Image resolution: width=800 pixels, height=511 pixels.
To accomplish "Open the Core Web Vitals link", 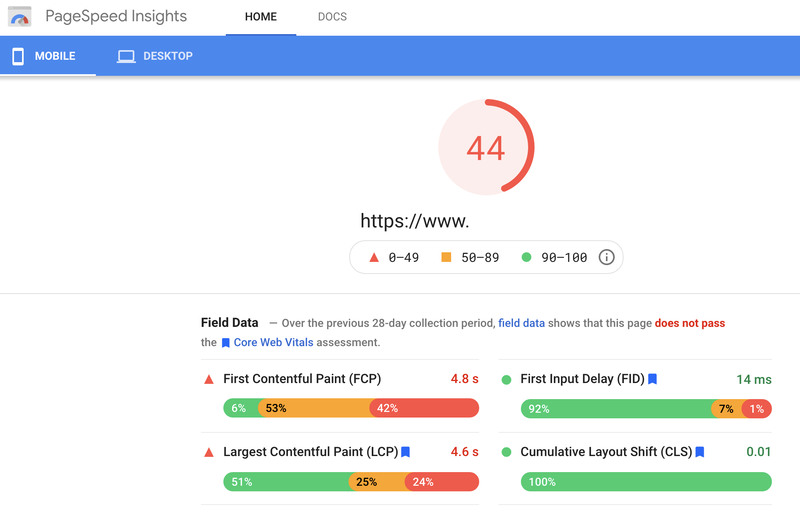I will pos(273,343).
